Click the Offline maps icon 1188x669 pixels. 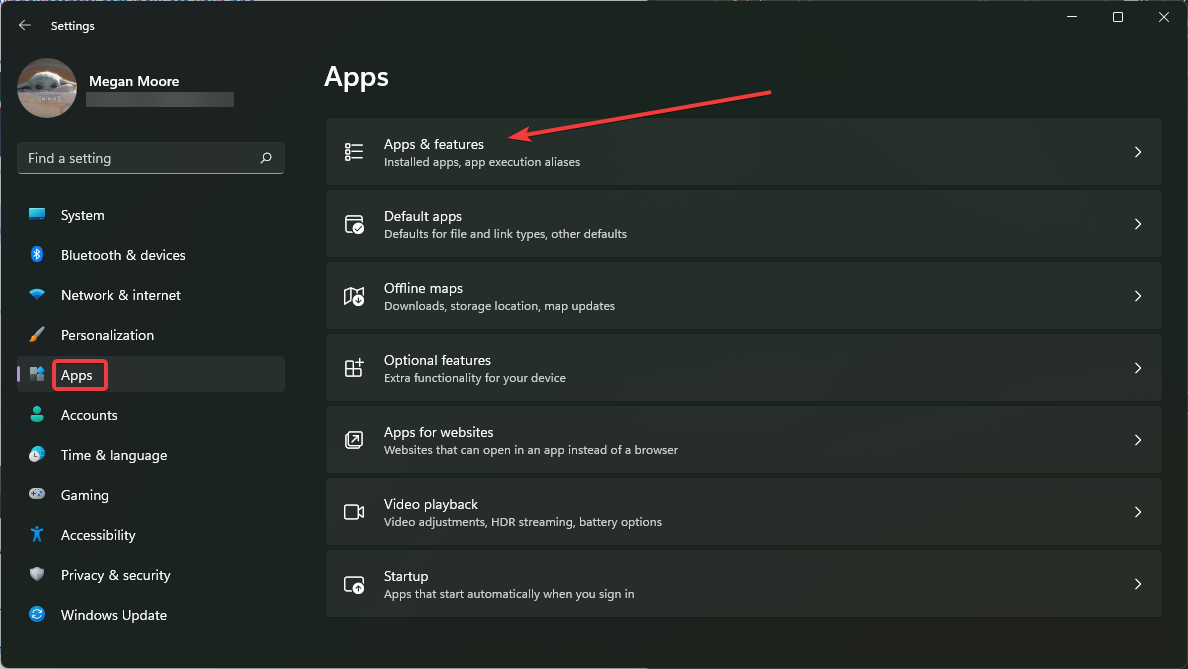[354, 296]
